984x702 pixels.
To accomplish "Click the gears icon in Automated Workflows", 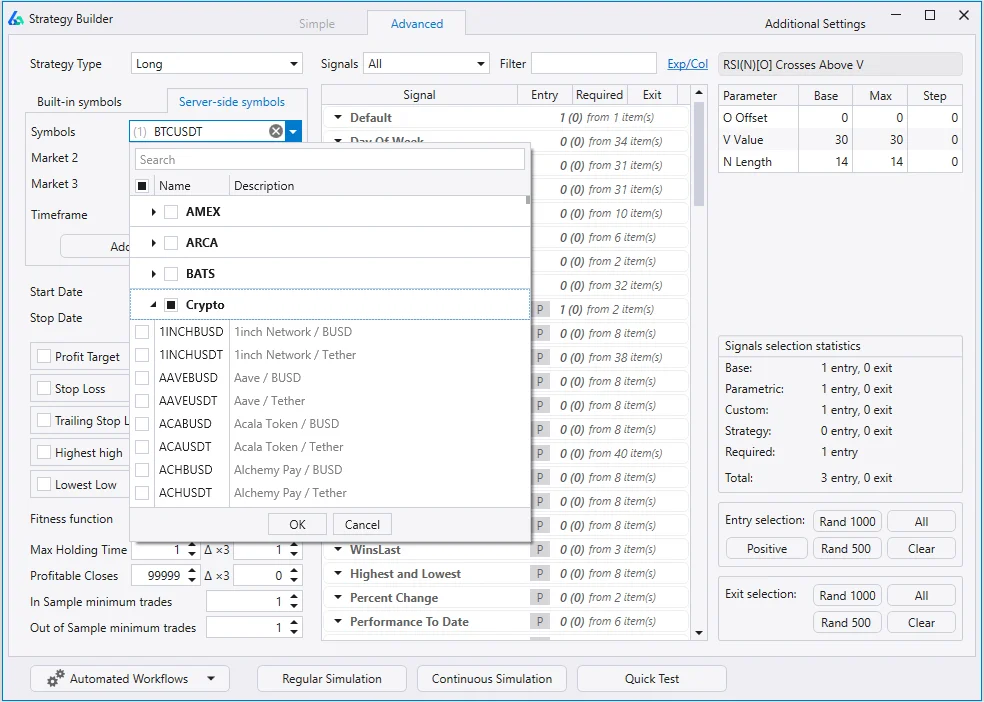I will 56,678.
